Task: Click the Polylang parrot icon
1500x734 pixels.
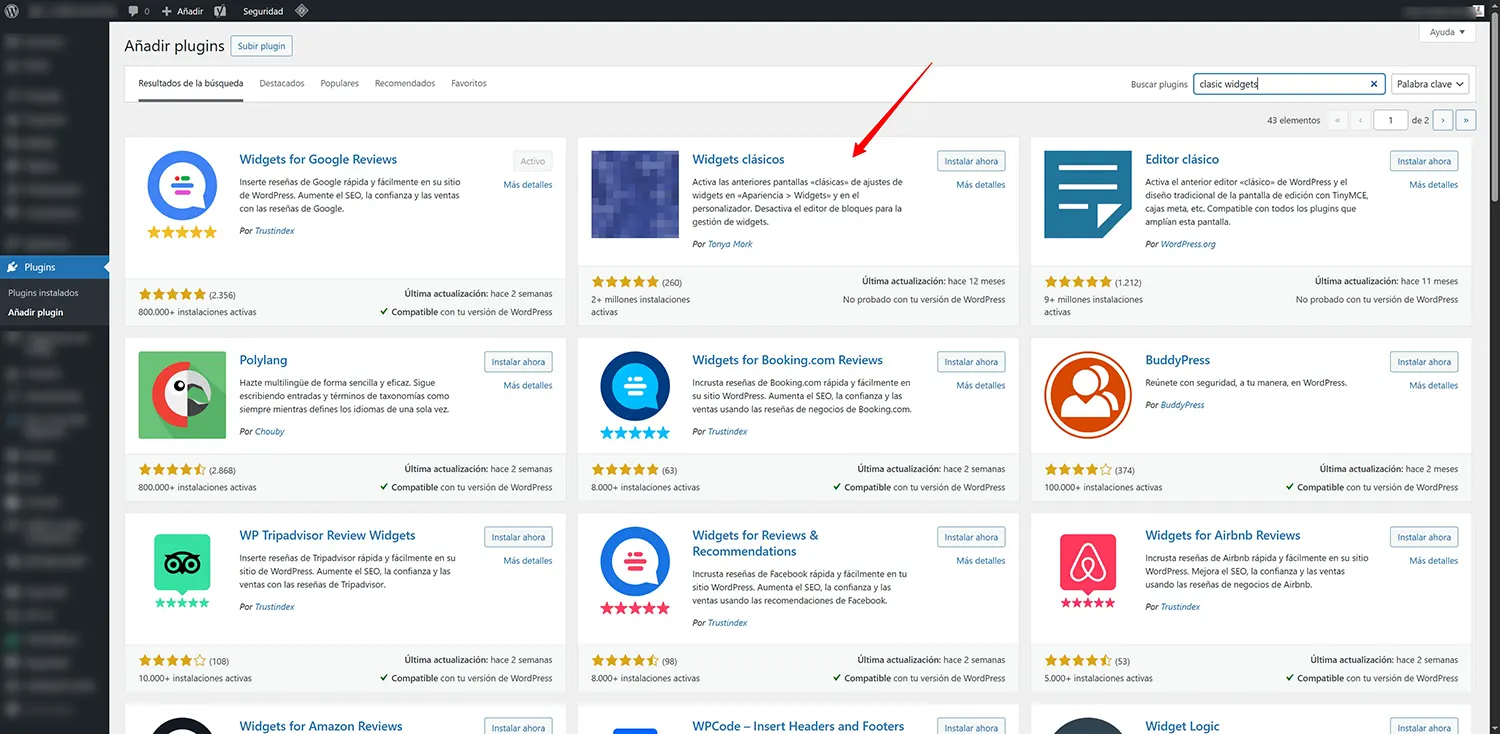Action: pos(182,395)
